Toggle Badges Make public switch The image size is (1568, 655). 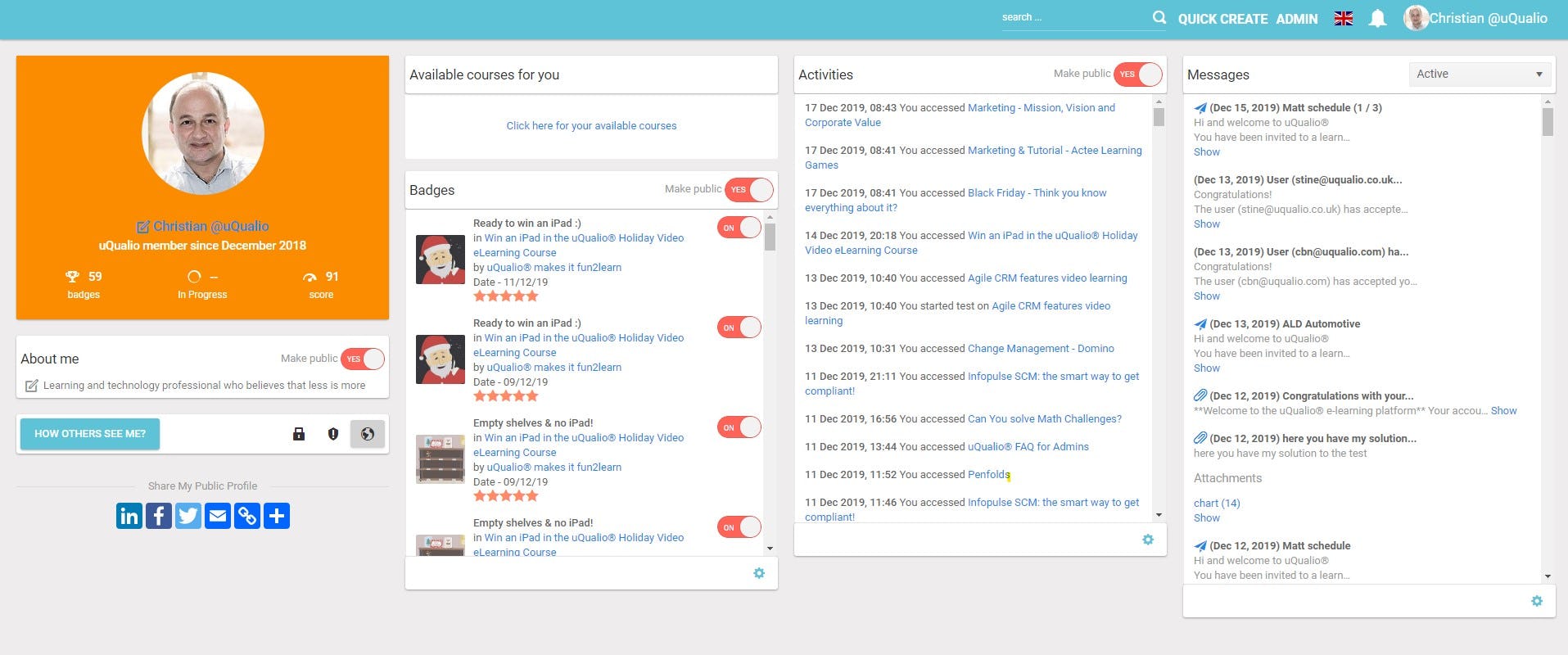pyautogui.click(x=749, y=190)
